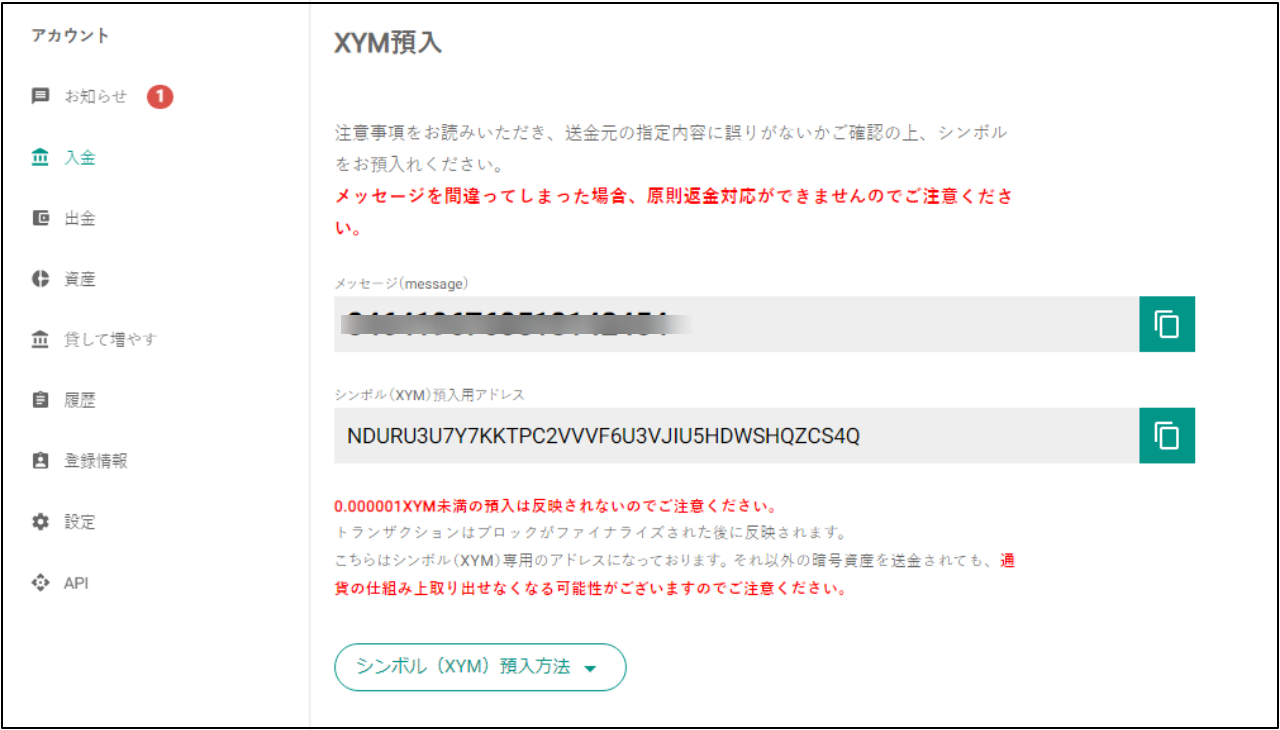Click the 資産 pie chart icon

pos(41,279)
